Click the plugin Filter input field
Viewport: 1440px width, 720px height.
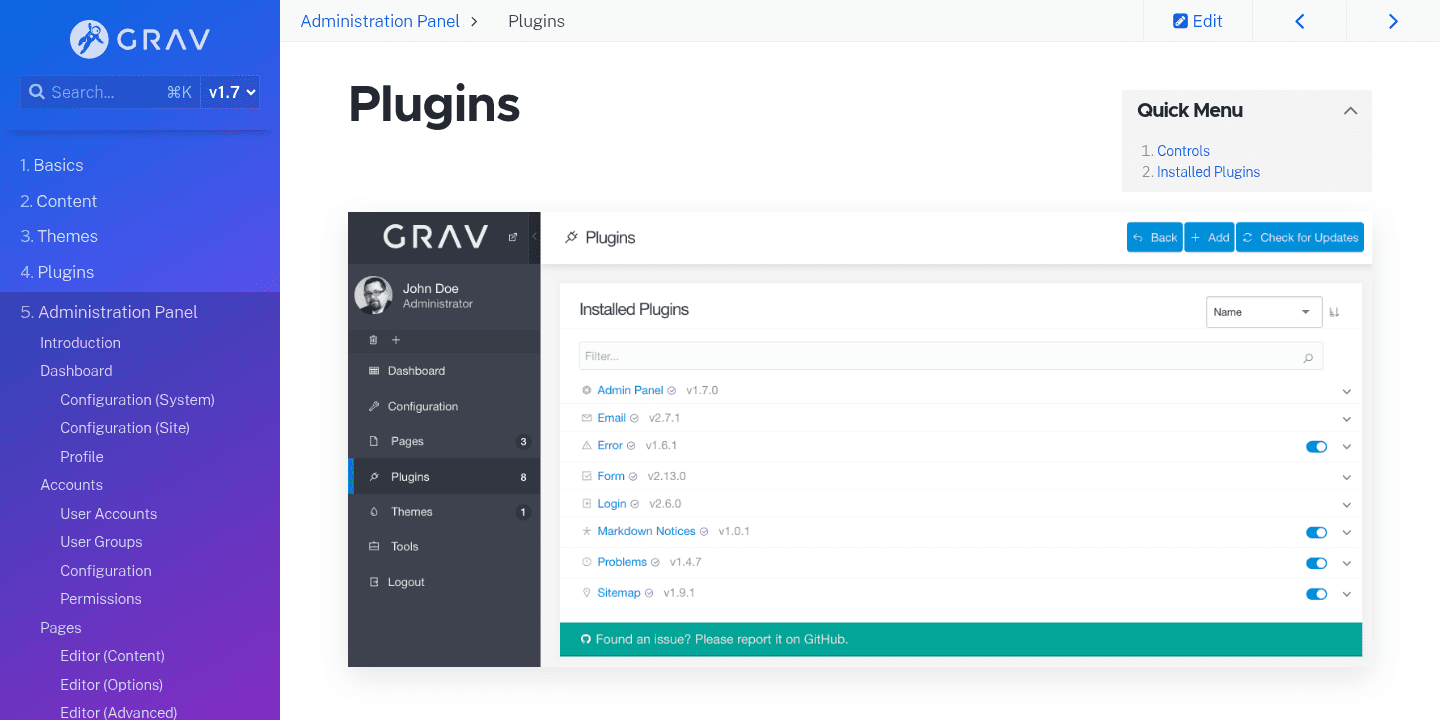(900, 355)
